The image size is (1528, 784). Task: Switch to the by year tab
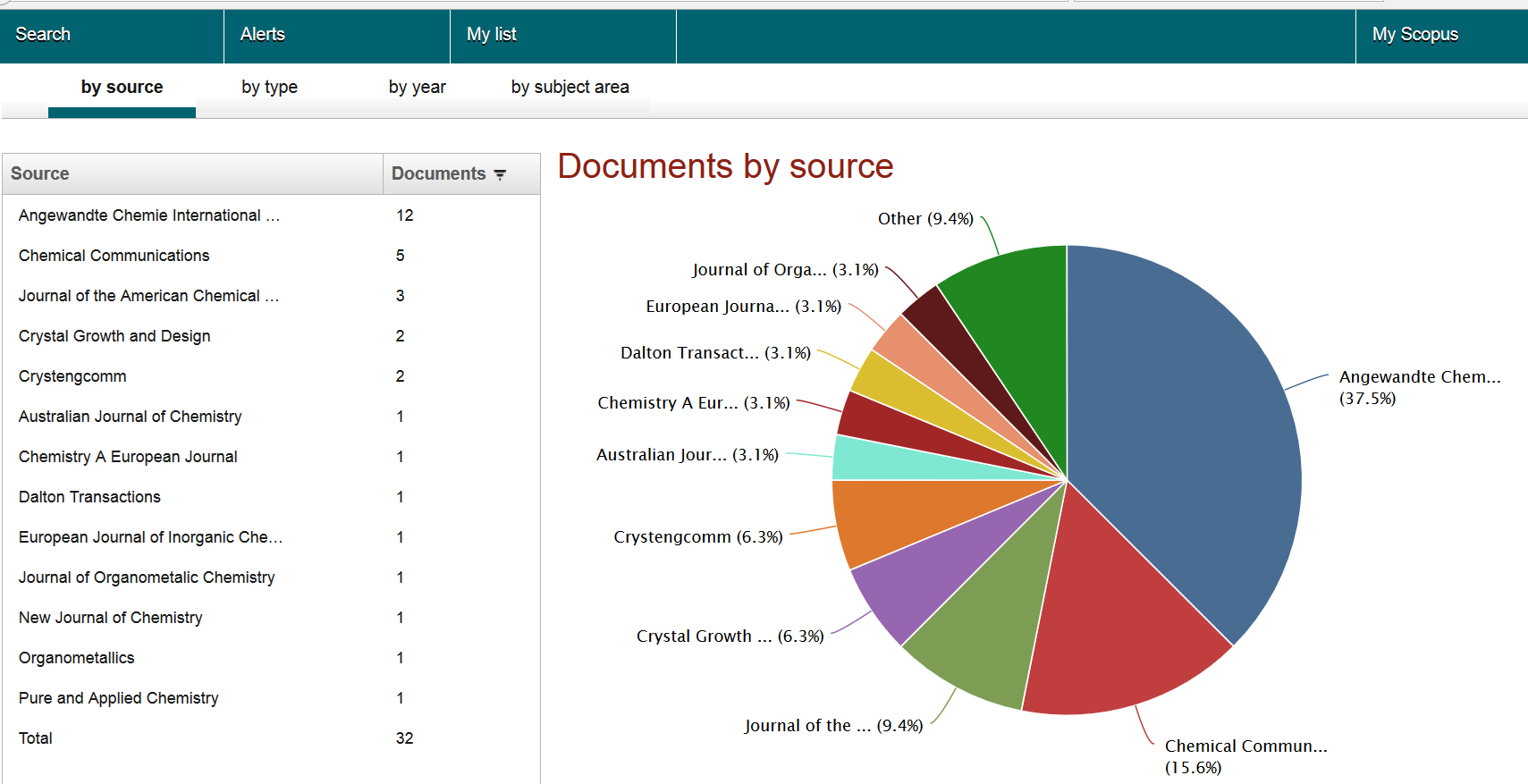point(417,88)
